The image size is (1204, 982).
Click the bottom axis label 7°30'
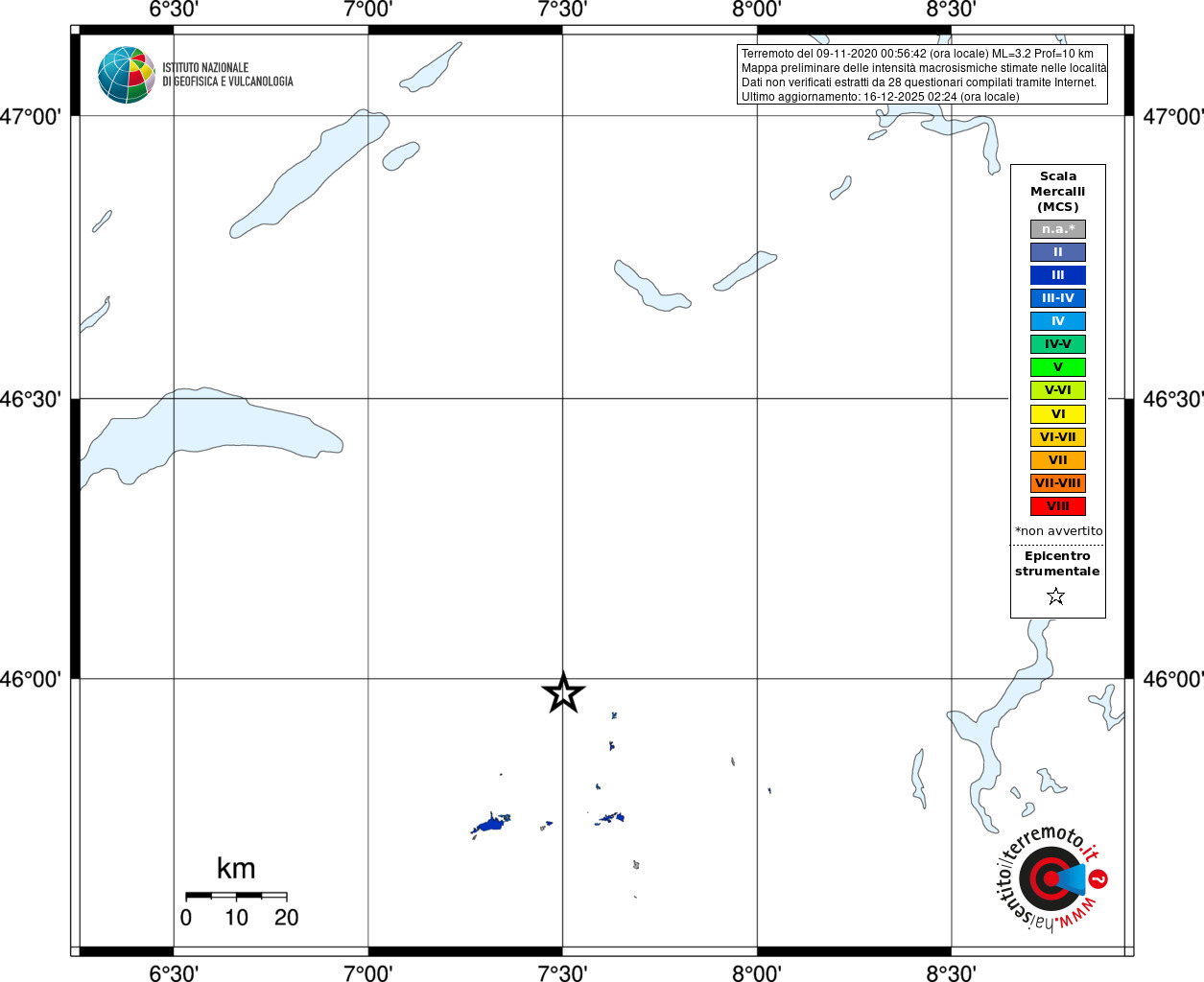pos(562,973)
